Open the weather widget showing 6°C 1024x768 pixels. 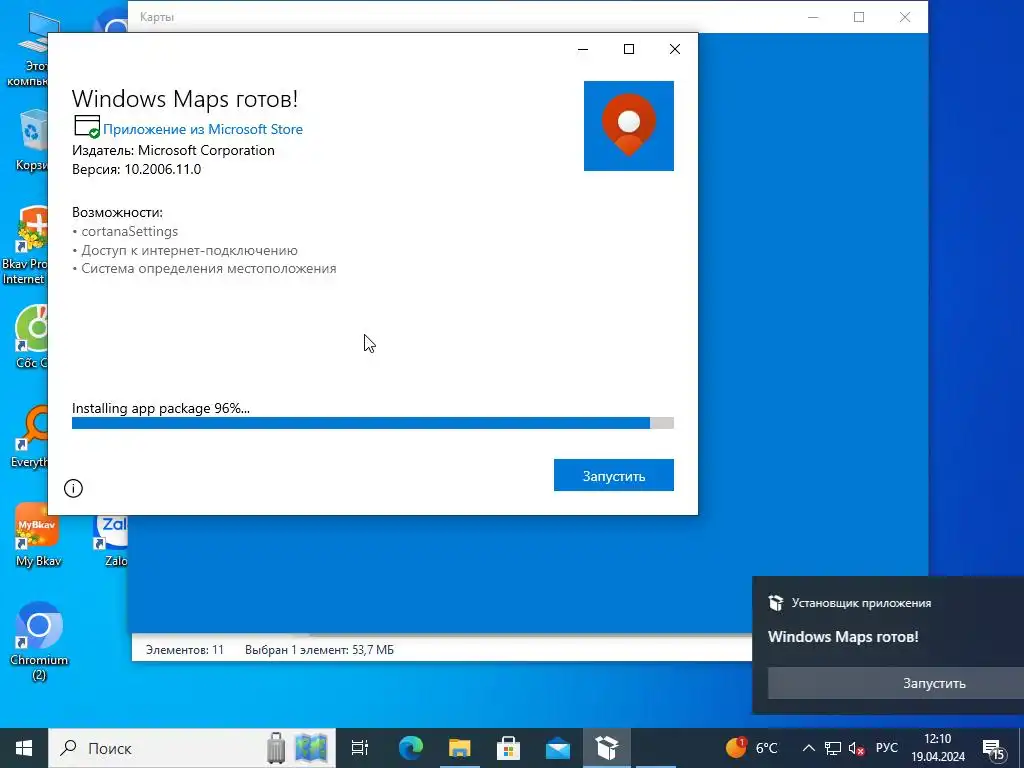(x=752, y=748)
